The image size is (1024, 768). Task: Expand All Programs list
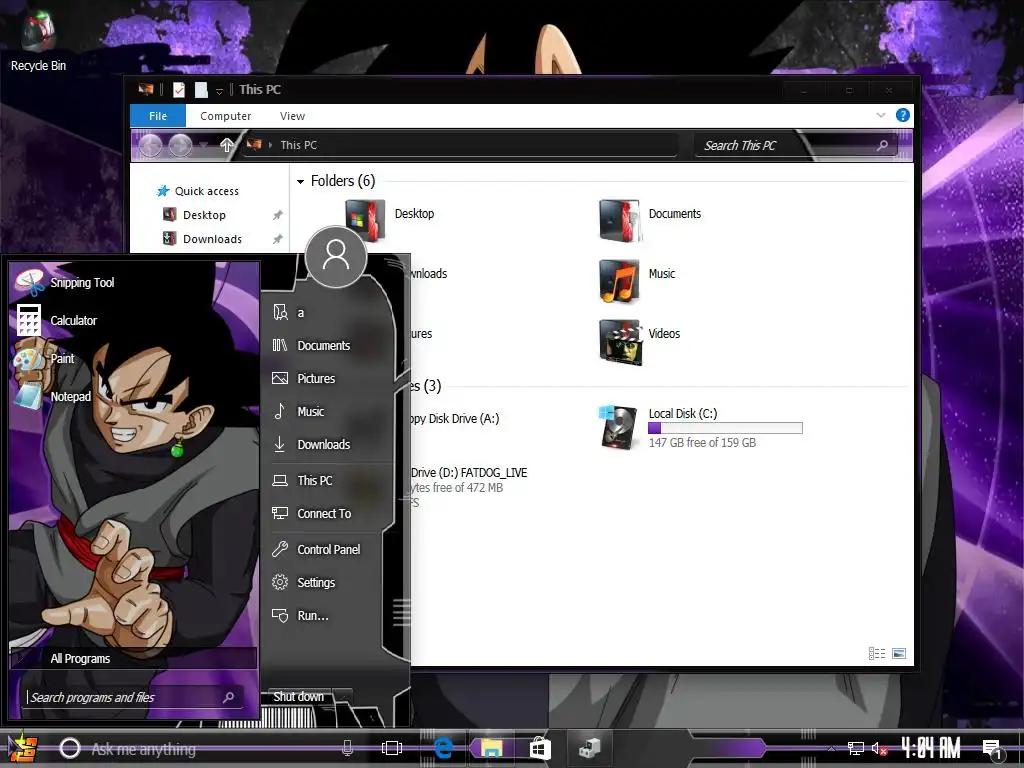133,658
